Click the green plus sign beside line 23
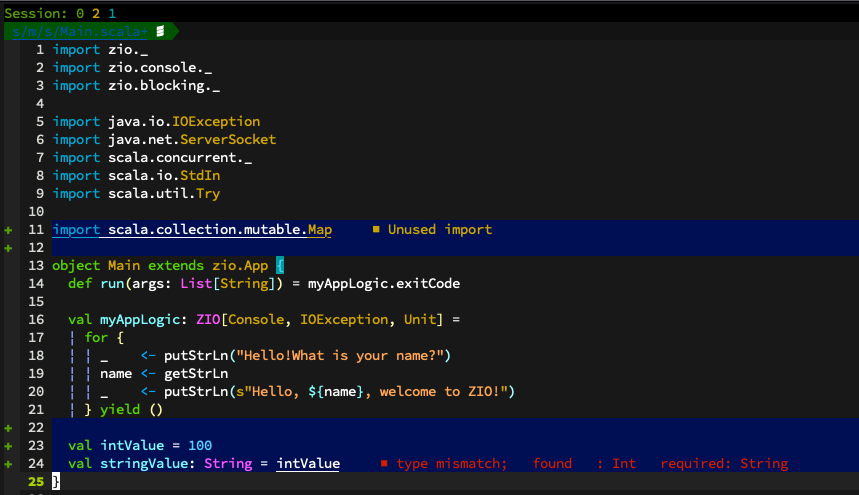 tap(8, 446)
